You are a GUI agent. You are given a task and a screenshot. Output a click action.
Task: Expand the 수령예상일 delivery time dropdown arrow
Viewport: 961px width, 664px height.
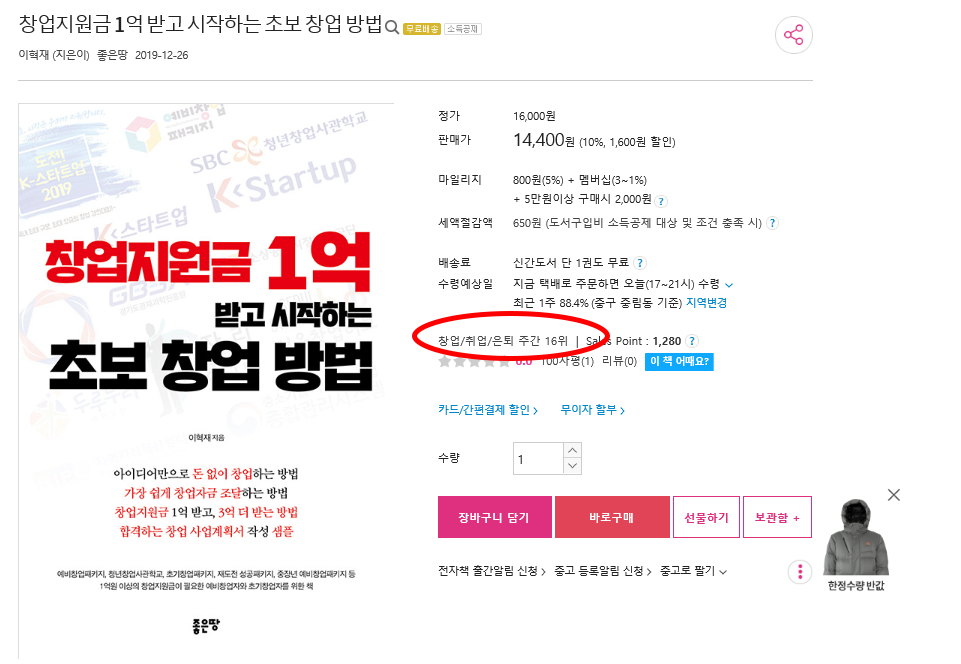[x=729, y=285]
